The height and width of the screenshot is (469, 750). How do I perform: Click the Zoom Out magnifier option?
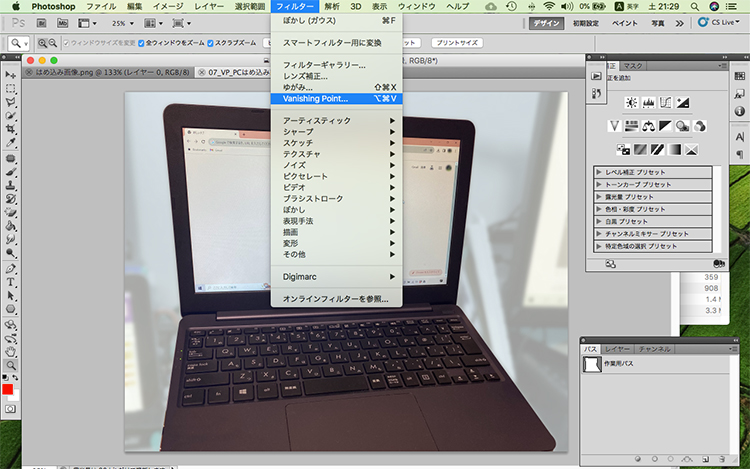[x=53, y=43]
